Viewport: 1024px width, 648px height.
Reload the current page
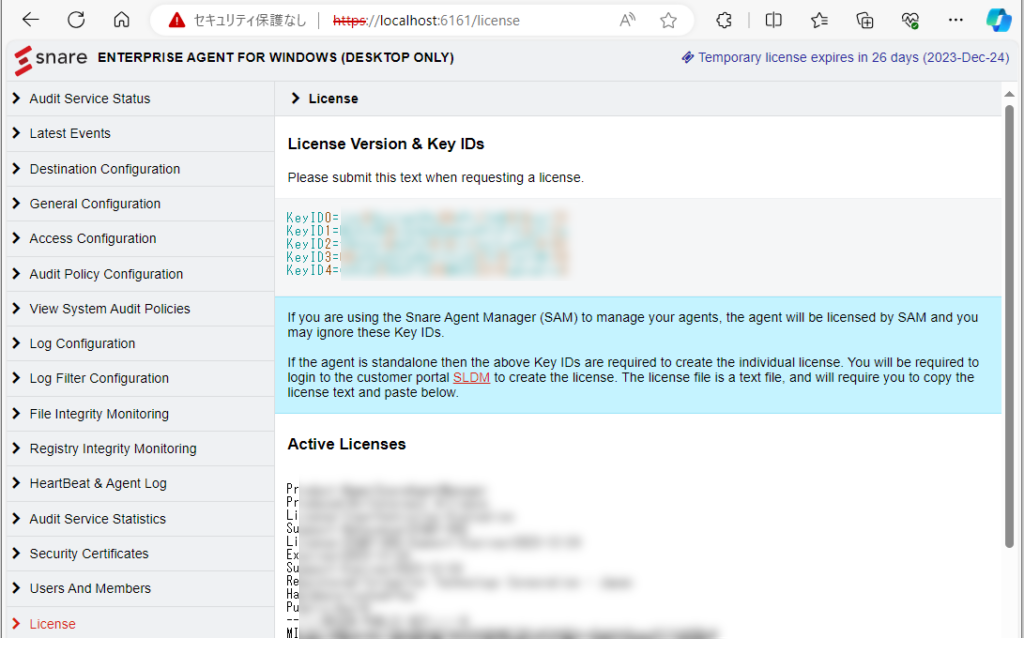pyautogui.click(x=76, y=20)
